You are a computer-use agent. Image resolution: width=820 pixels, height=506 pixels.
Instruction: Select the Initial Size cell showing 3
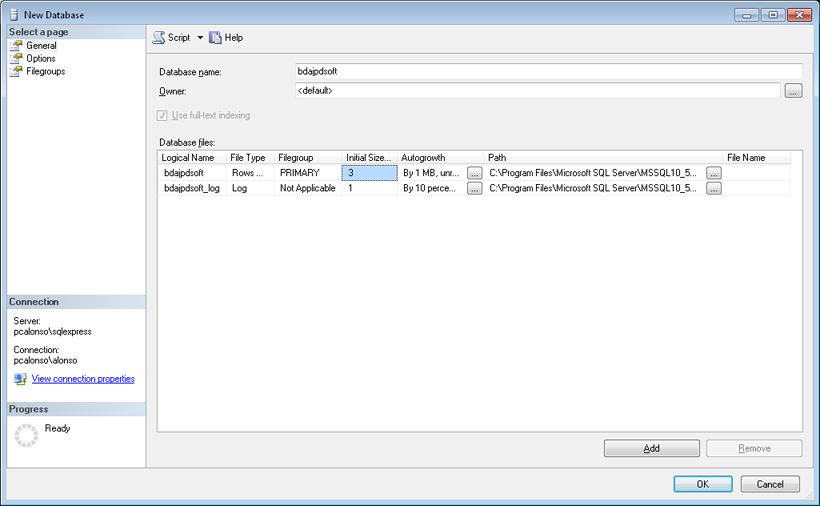coord(369,173)
